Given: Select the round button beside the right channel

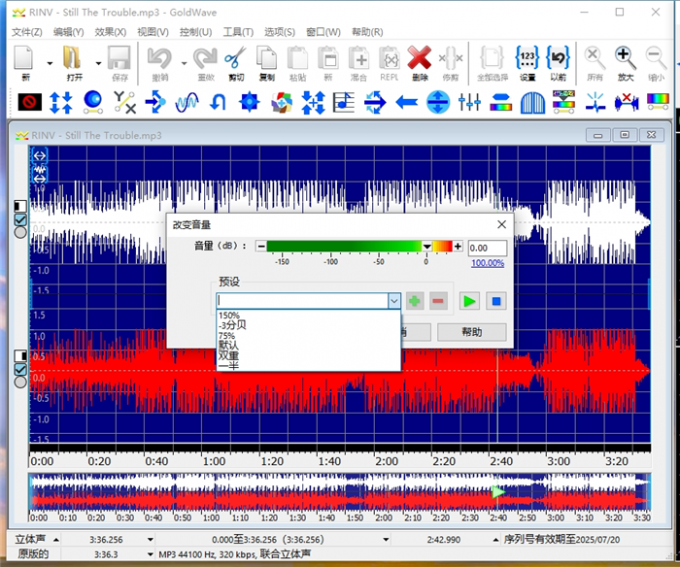Looking at the screenshot, I should click(x=20, y=382).
